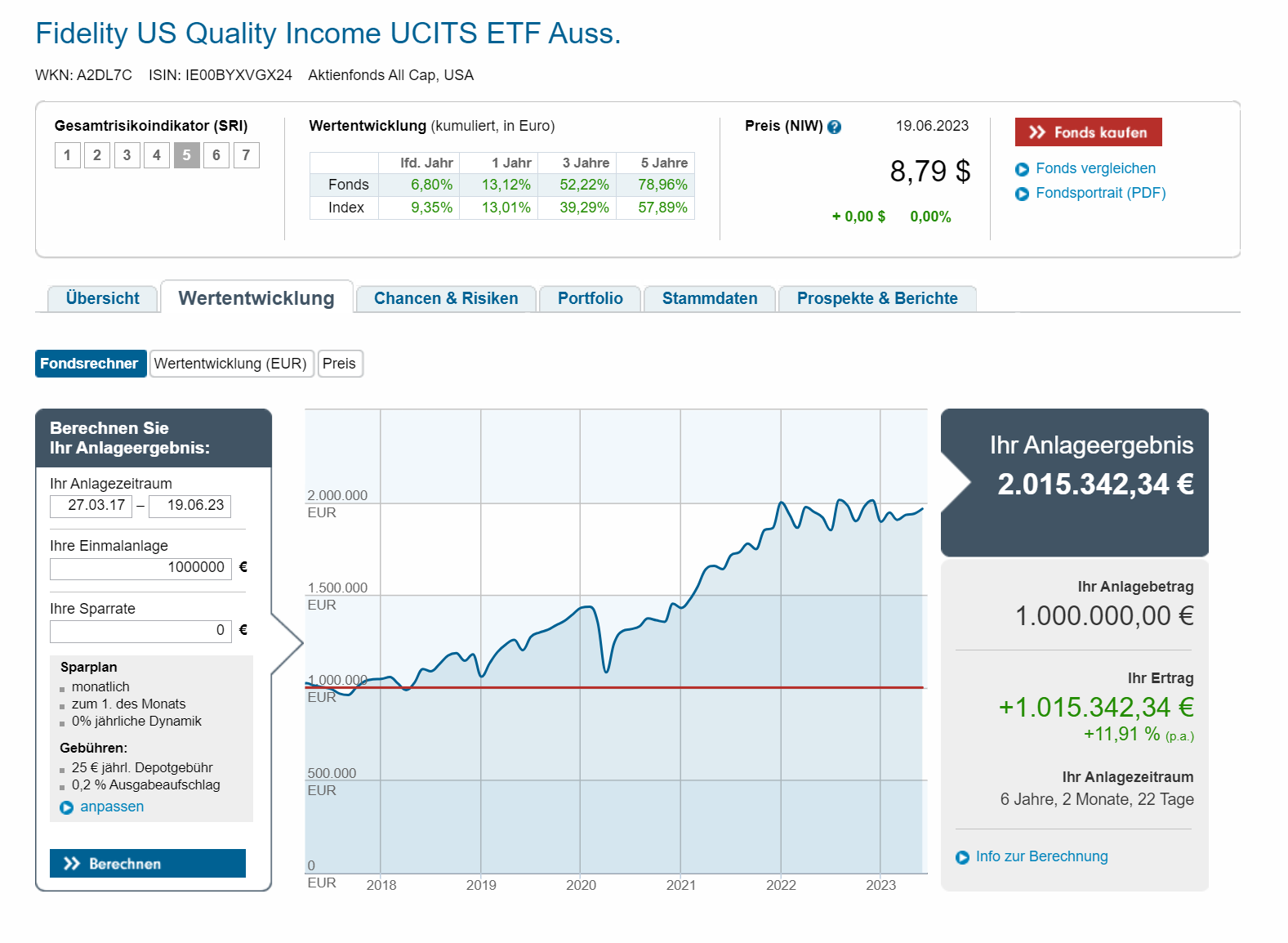1288x943 pixels.
Task: Click the arrow icon beside Fondsportrait (PDF)
Action: coord(1022,194)
